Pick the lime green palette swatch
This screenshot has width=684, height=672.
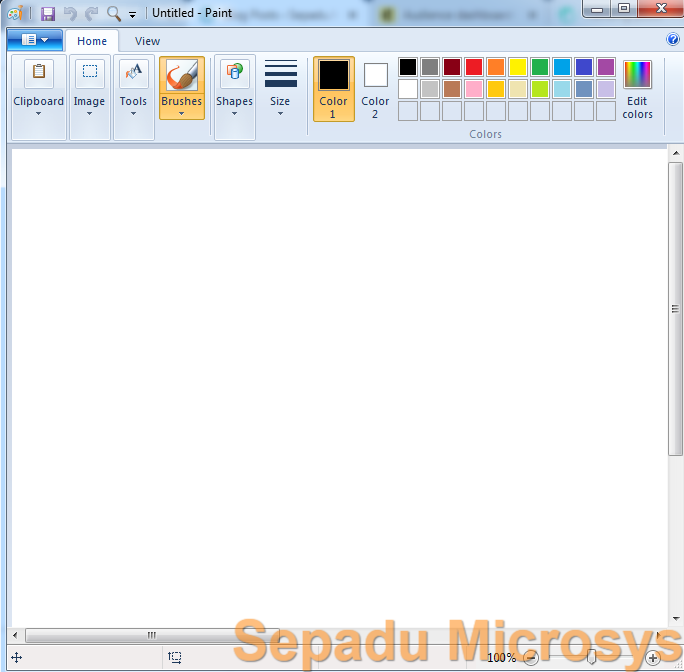coord(540,89)
